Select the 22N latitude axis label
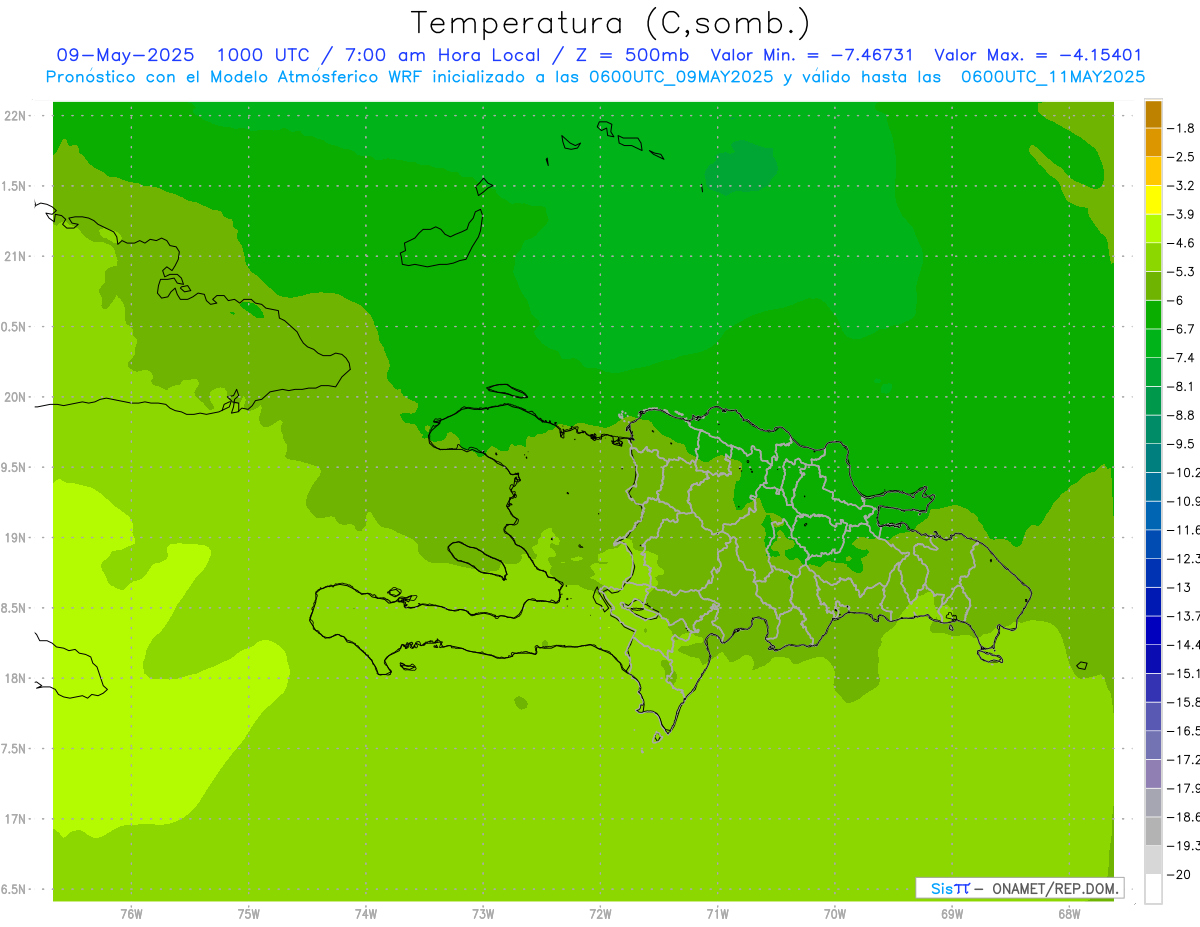The image size is (1200, 927). tap(15, 116)
